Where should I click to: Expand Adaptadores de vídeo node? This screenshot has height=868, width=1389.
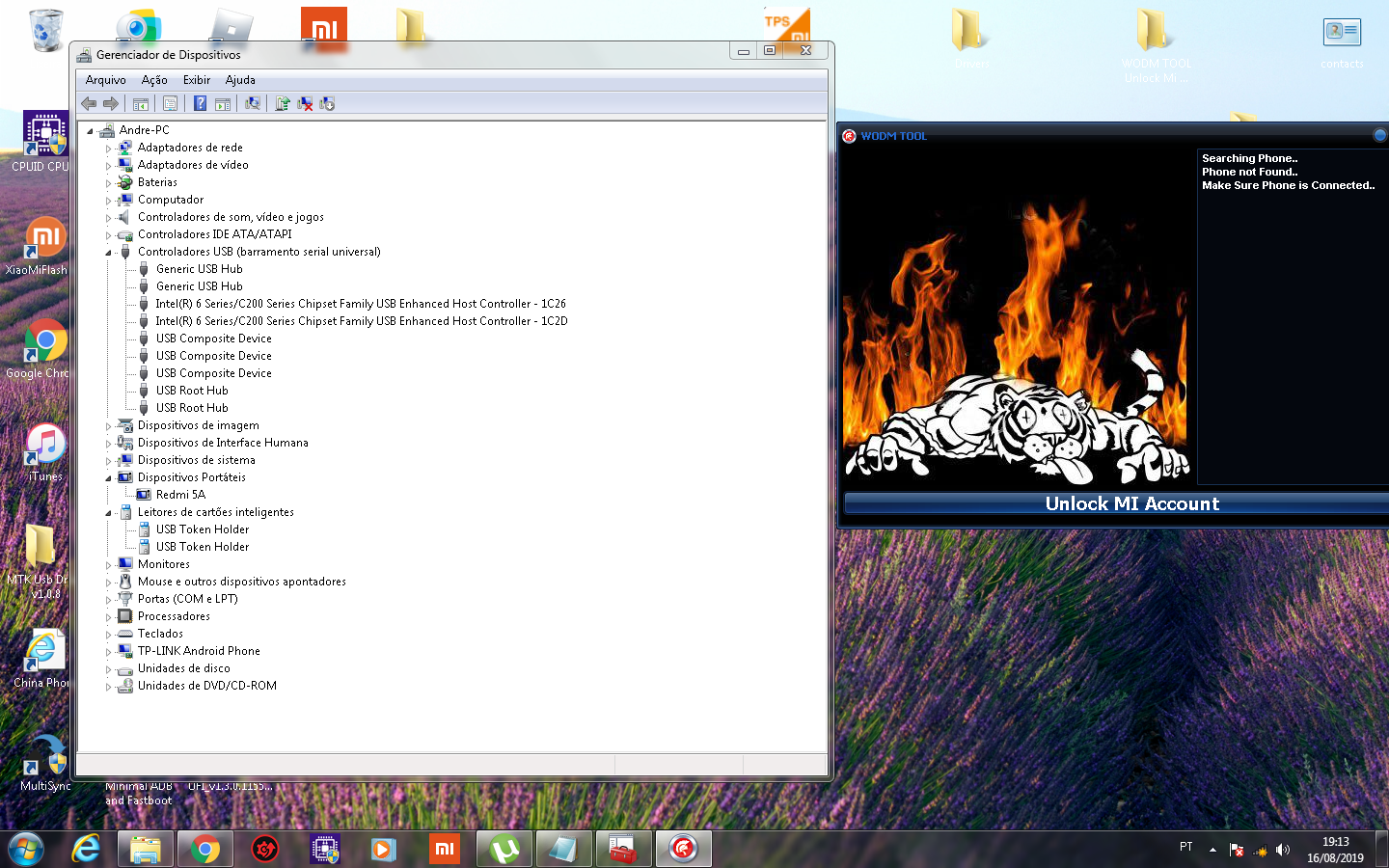[108, 166]
